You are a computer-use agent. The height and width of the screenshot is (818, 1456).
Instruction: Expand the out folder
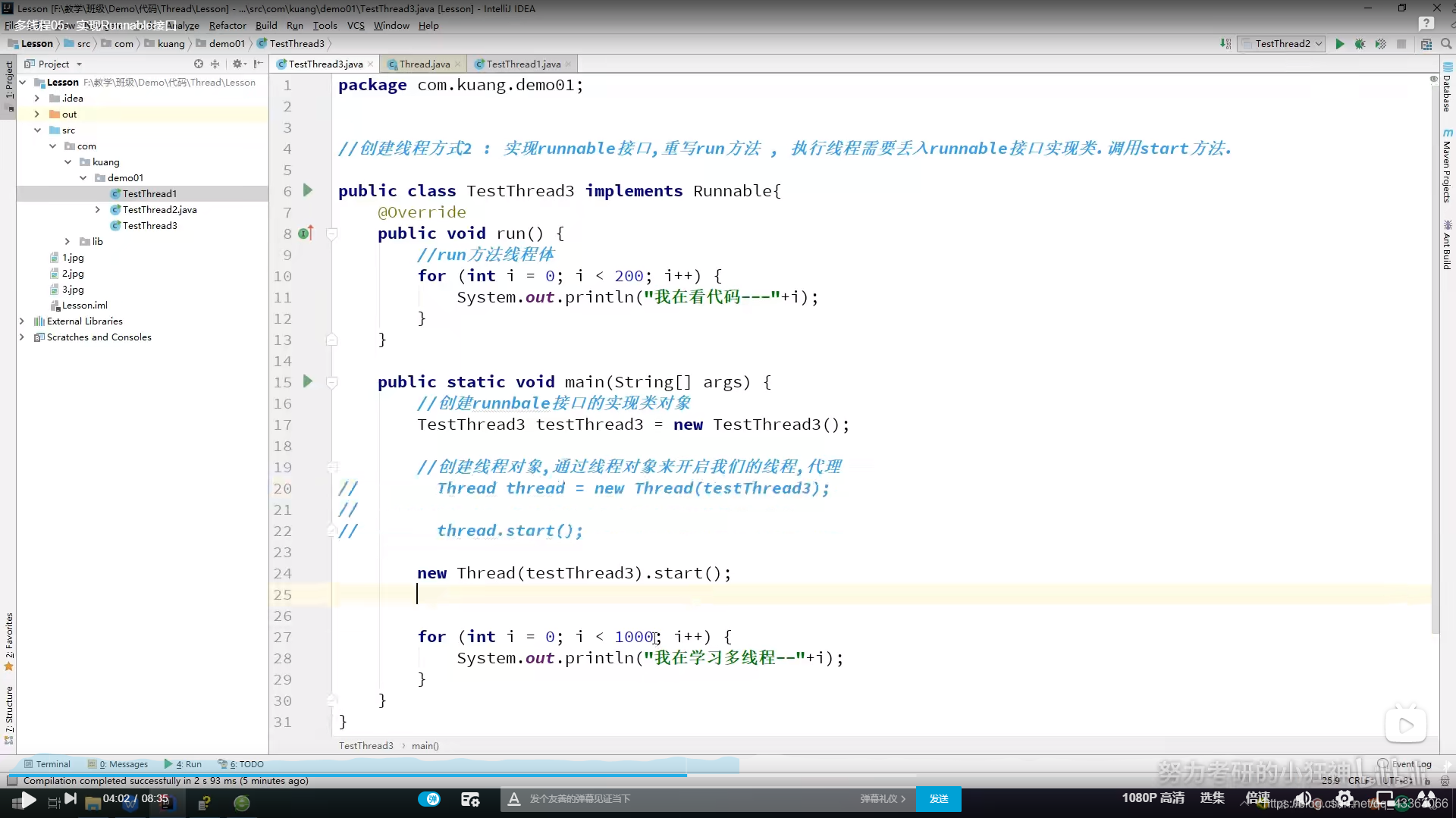[x=36, y=114]
